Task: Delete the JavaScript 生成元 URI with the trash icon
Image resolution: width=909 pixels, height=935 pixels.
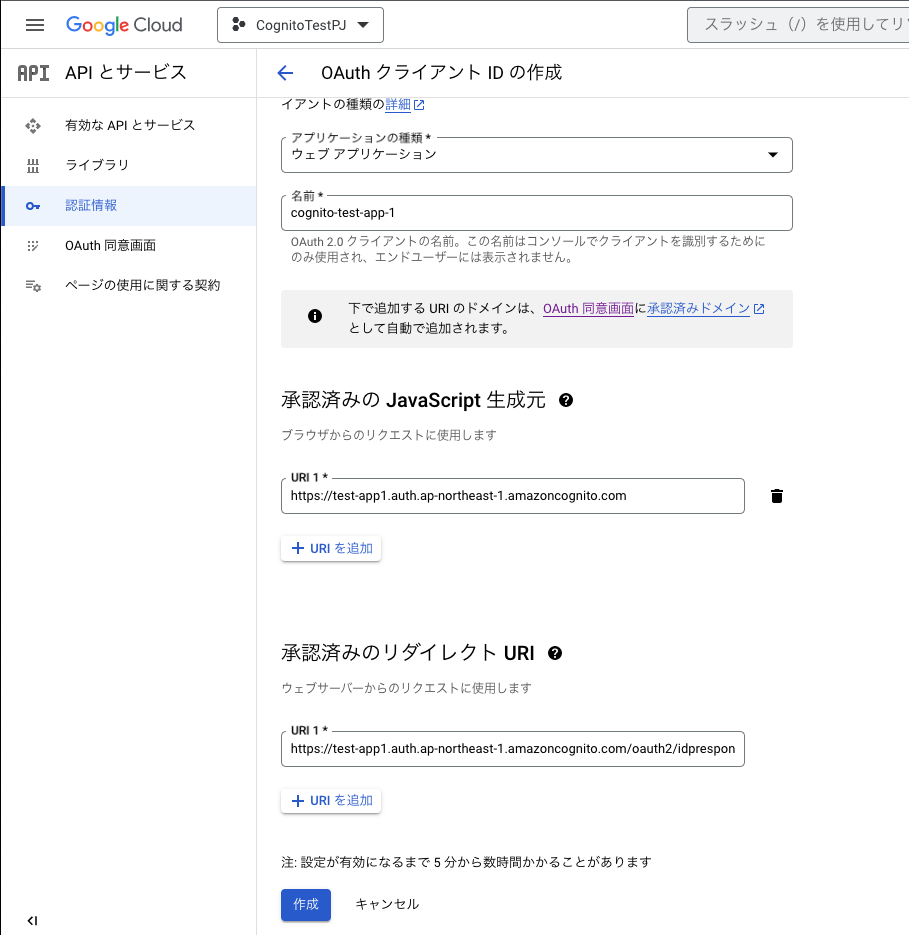Action: 776,495
